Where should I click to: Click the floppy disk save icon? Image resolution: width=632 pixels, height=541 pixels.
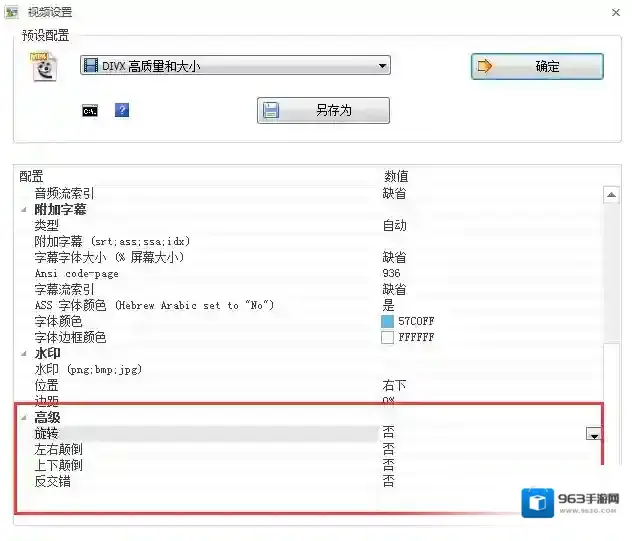tap(271, 110)
